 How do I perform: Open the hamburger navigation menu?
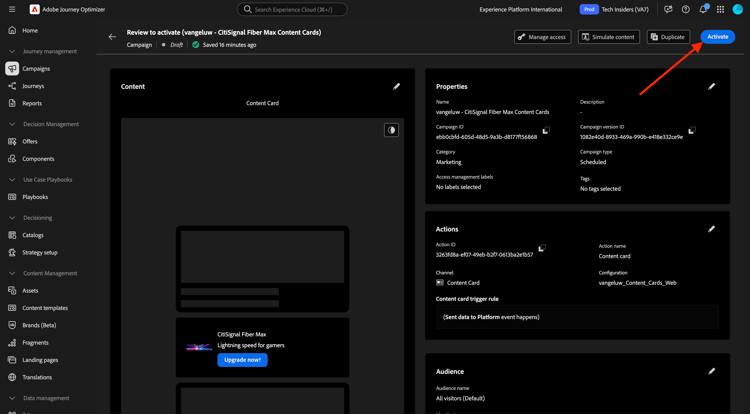point(12,9)
